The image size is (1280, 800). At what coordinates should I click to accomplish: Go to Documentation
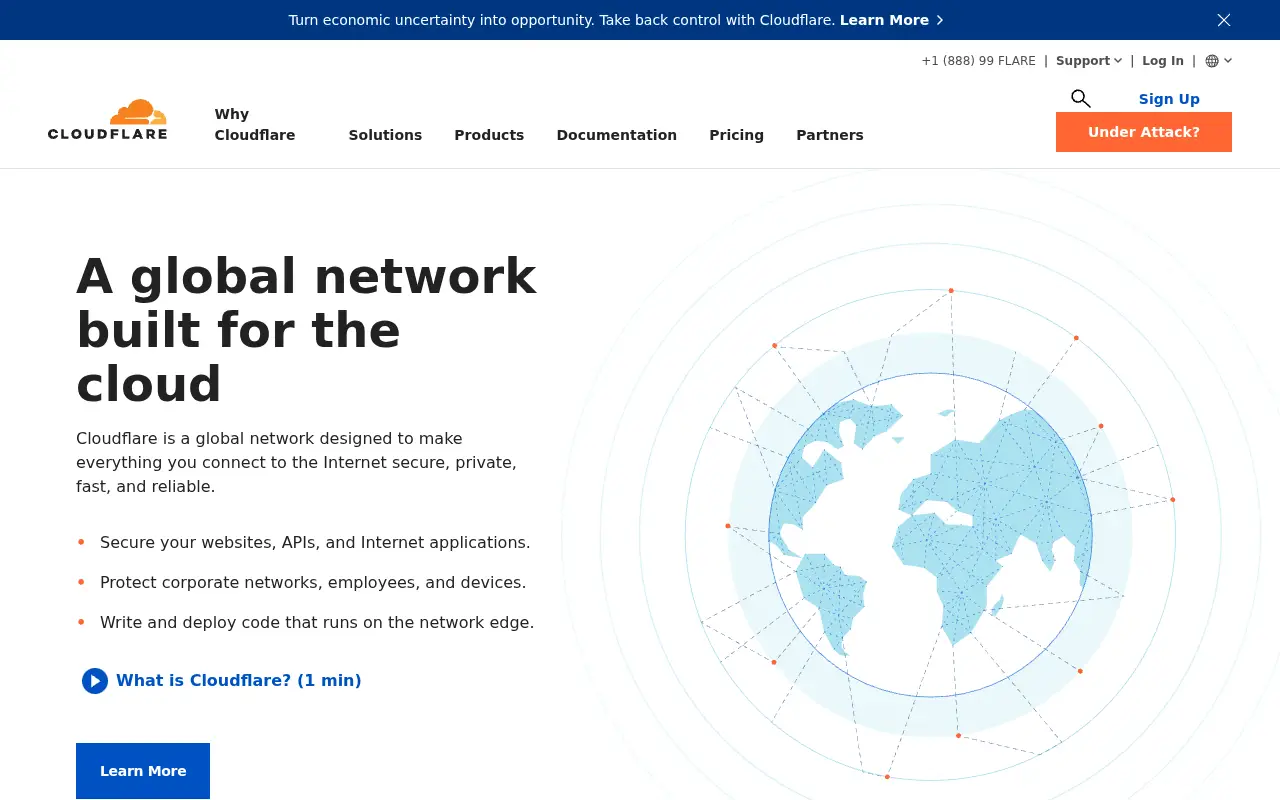click(x=617, y=135)
